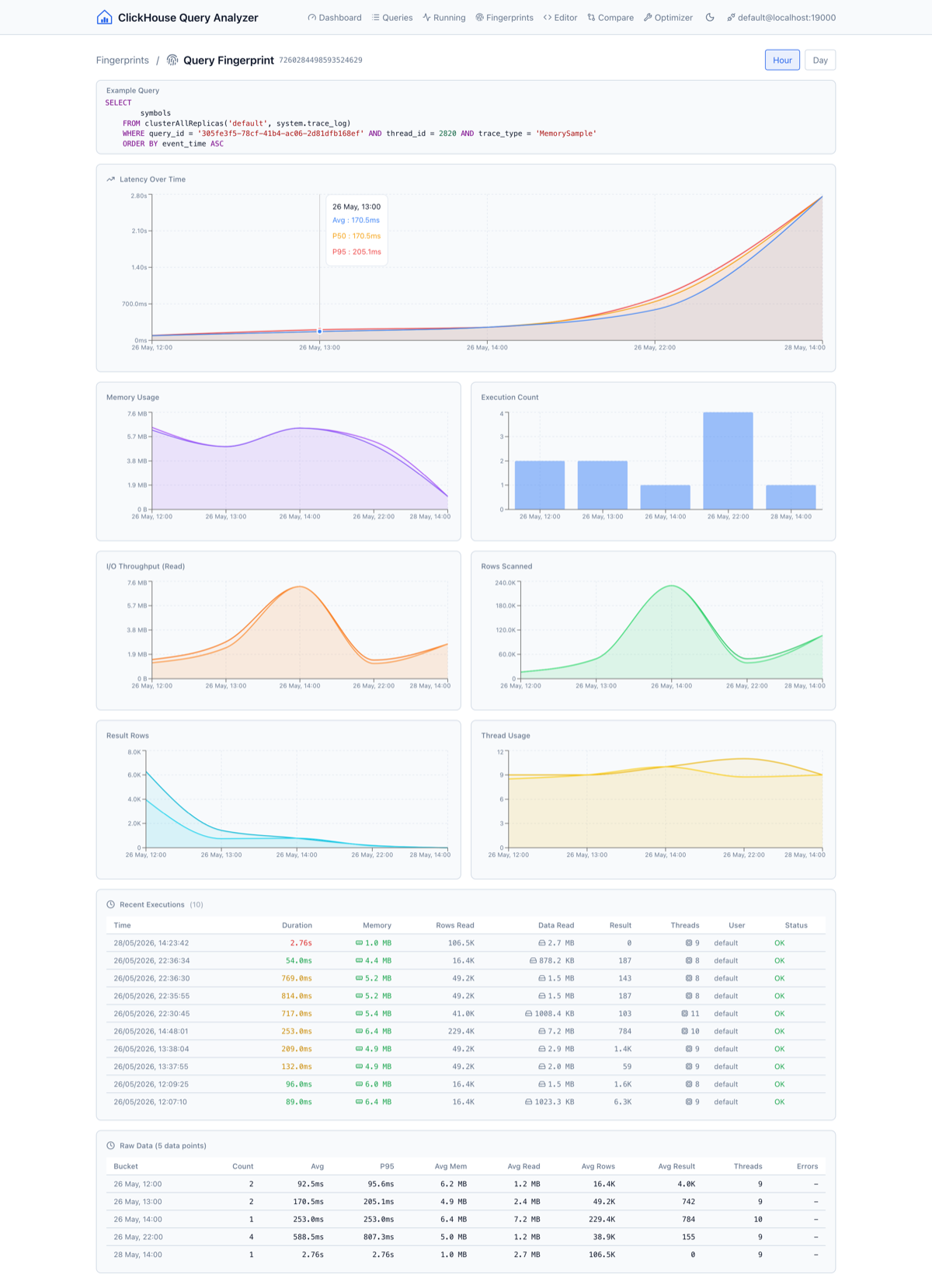This screenshot has width=932, height=1288.
Task: Click 229.4K rows read in Recent Executions
Action: click(x=461, y=1032)
